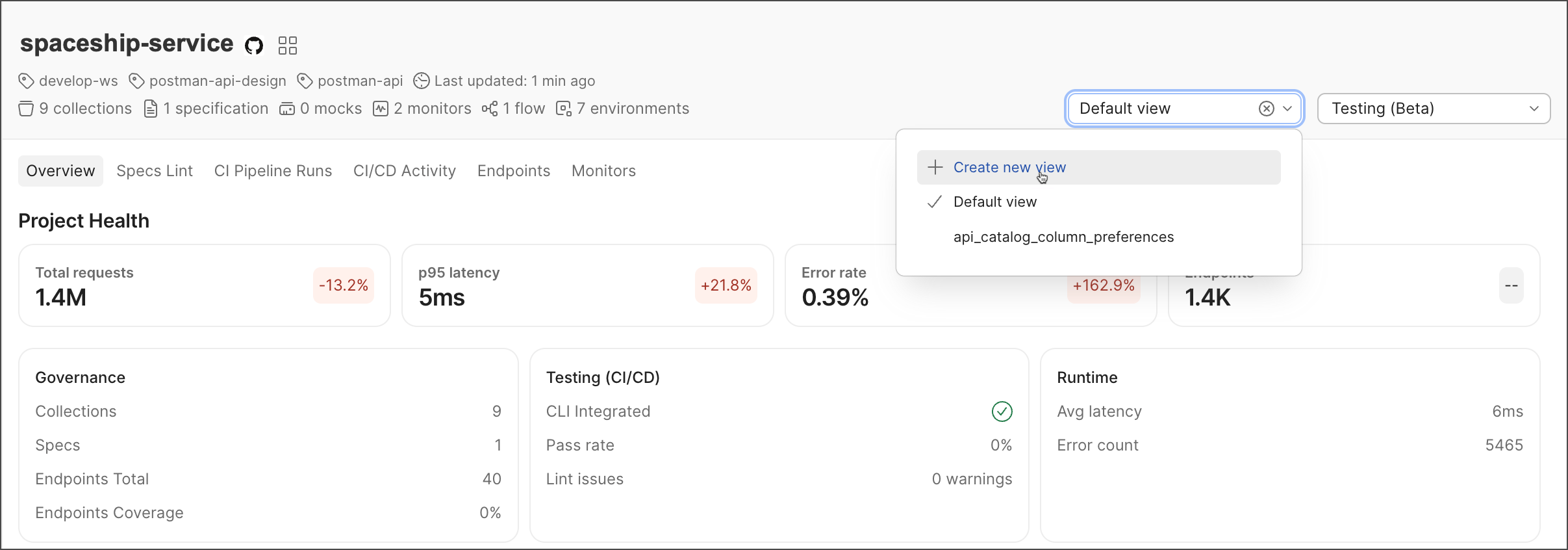The height and width of the screenshot is (550, 1568).
Task: Clear the Default view selection
Action: (1266, 109)
